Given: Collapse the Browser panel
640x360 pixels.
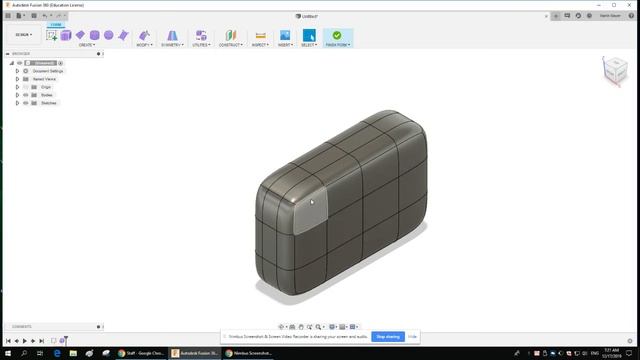Looking at the screenshot, I should 7,54.
